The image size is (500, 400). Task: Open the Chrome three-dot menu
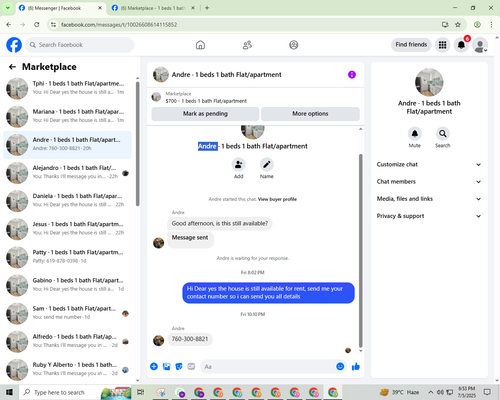491,24
